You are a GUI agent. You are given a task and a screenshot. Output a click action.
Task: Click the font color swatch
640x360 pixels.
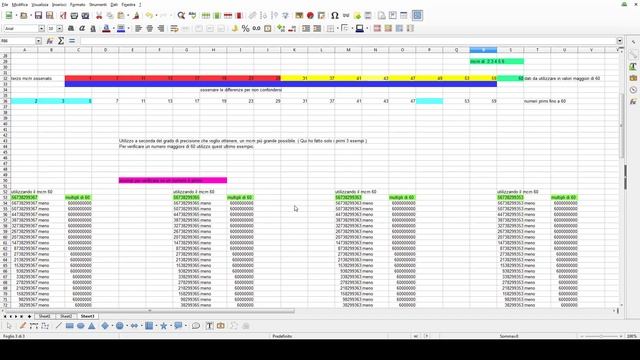[106, 29]
